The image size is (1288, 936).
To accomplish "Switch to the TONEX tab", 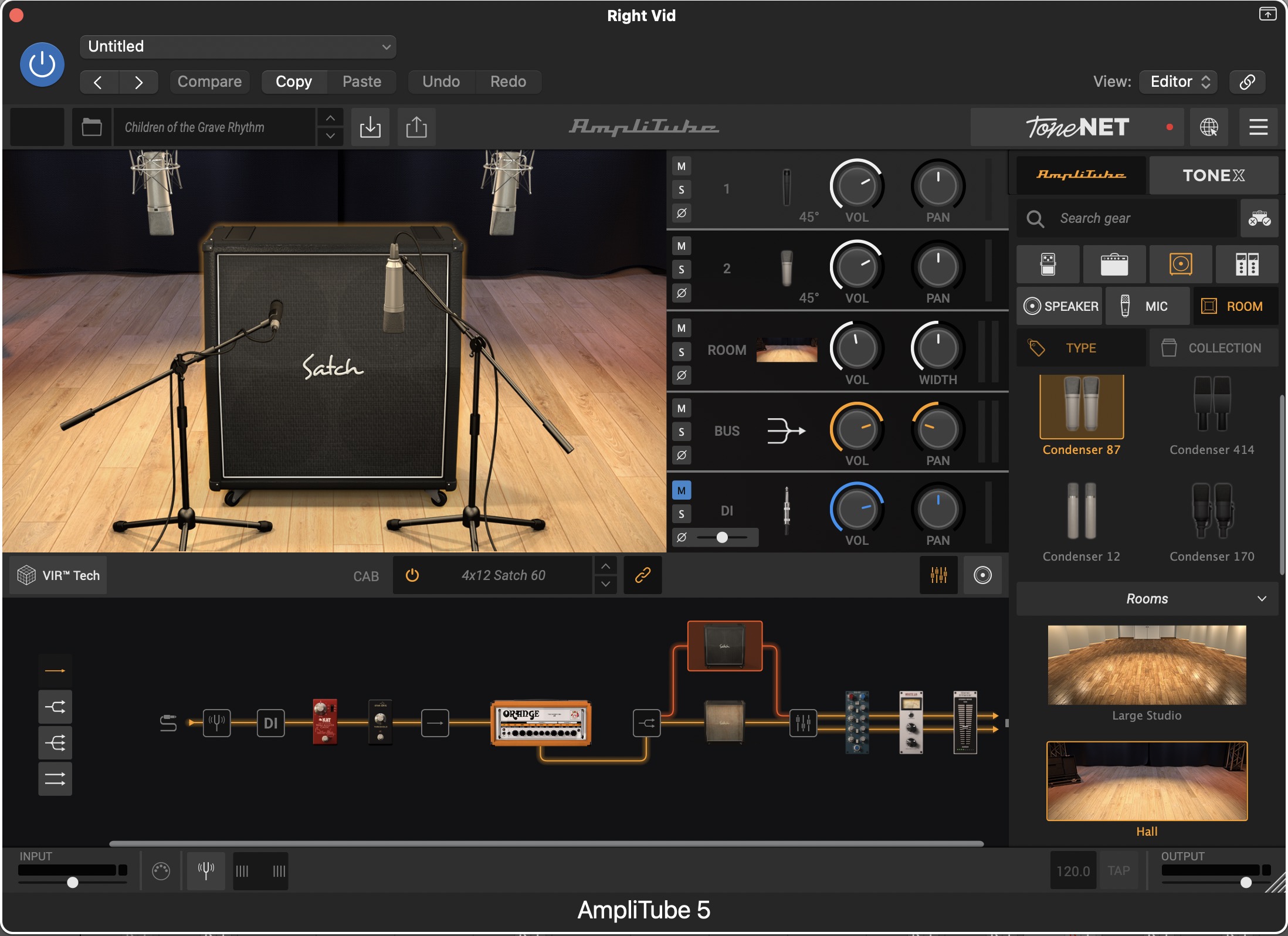I will (x=1213, y=175).
